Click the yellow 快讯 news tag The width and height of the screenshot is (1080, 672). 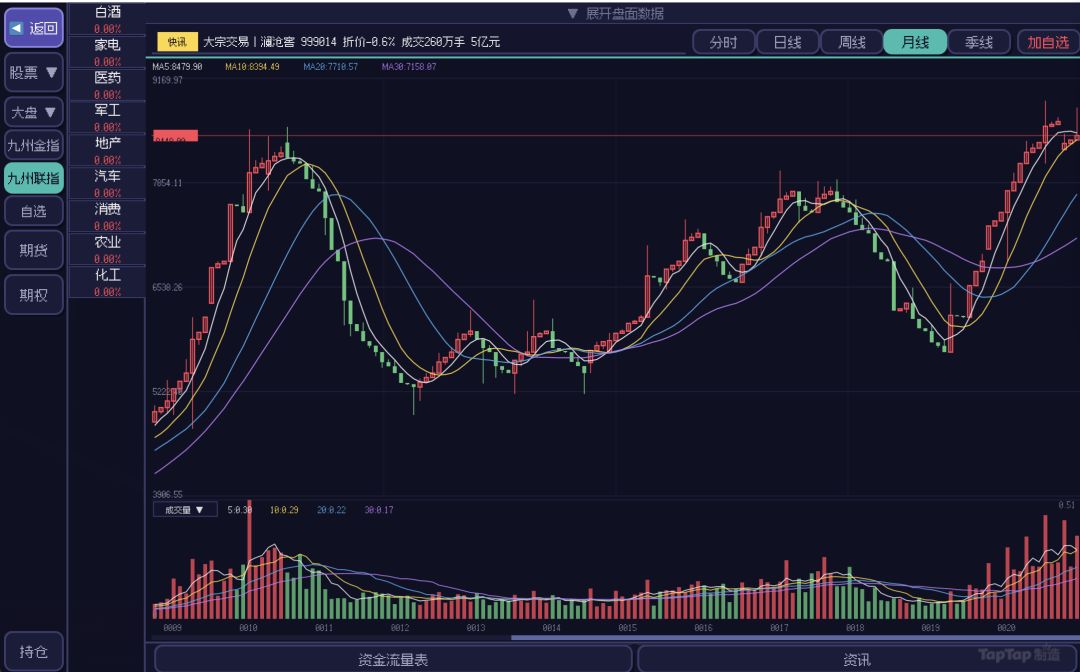[177, 42]
